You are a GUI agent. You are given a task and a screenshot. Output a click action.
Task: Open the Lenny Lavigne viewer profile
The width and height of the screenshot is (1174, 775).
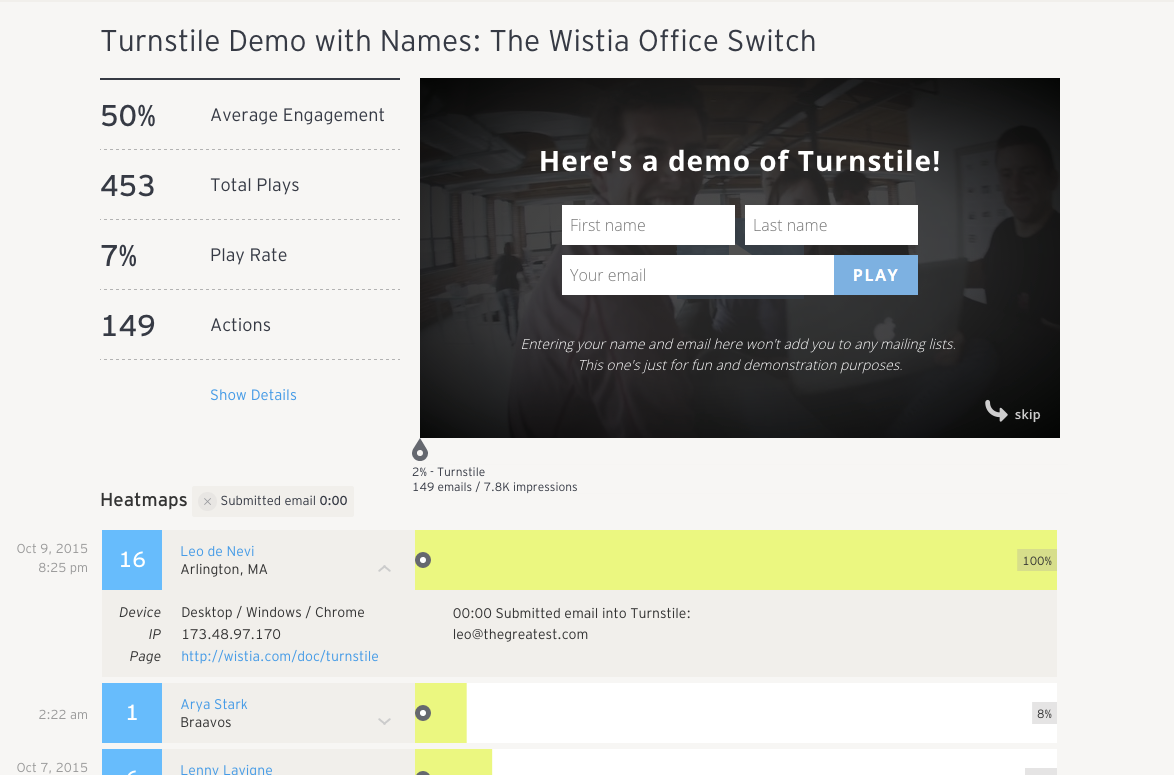coord(226,768)
